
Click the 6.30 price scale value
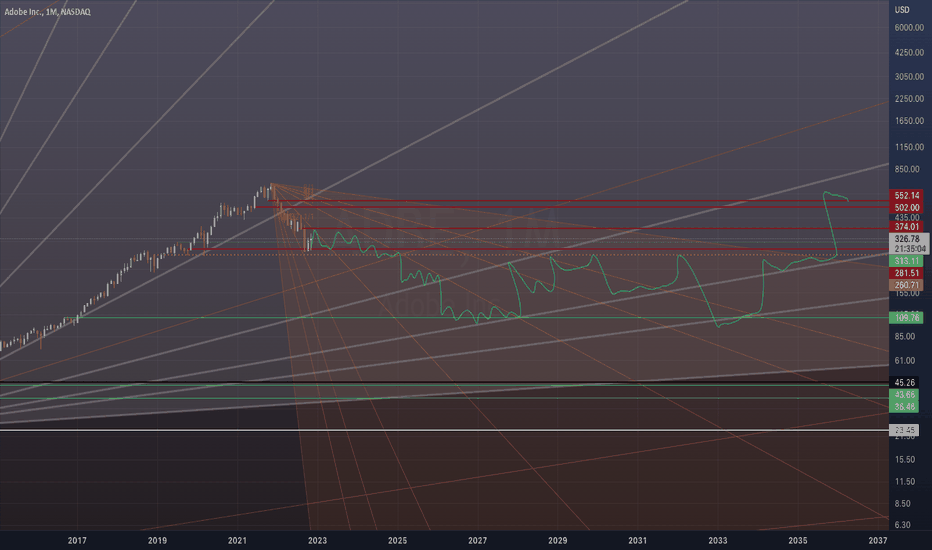coord(902,525)
